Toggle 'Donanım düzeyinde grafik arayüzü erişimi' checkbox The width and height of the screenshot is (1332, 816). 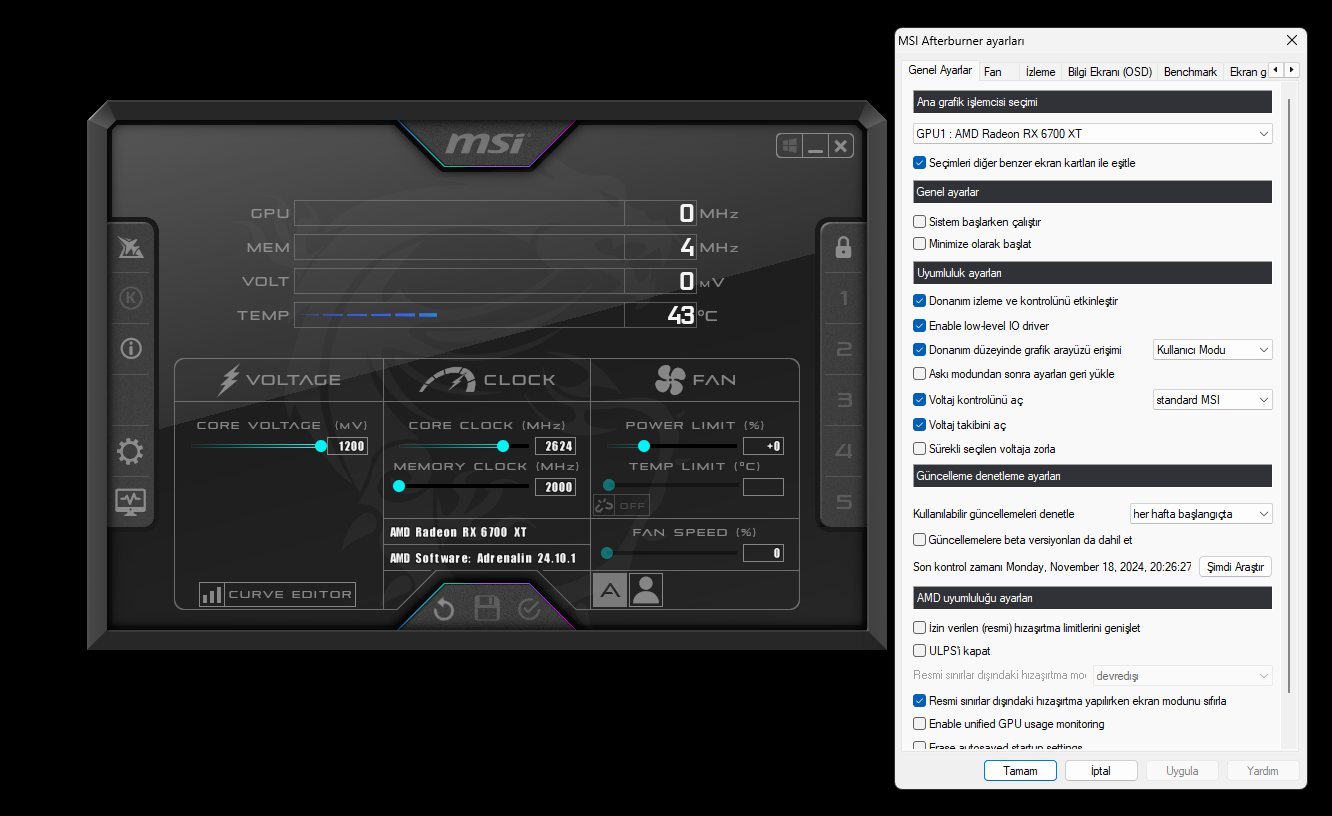click(x=920, y=350)
